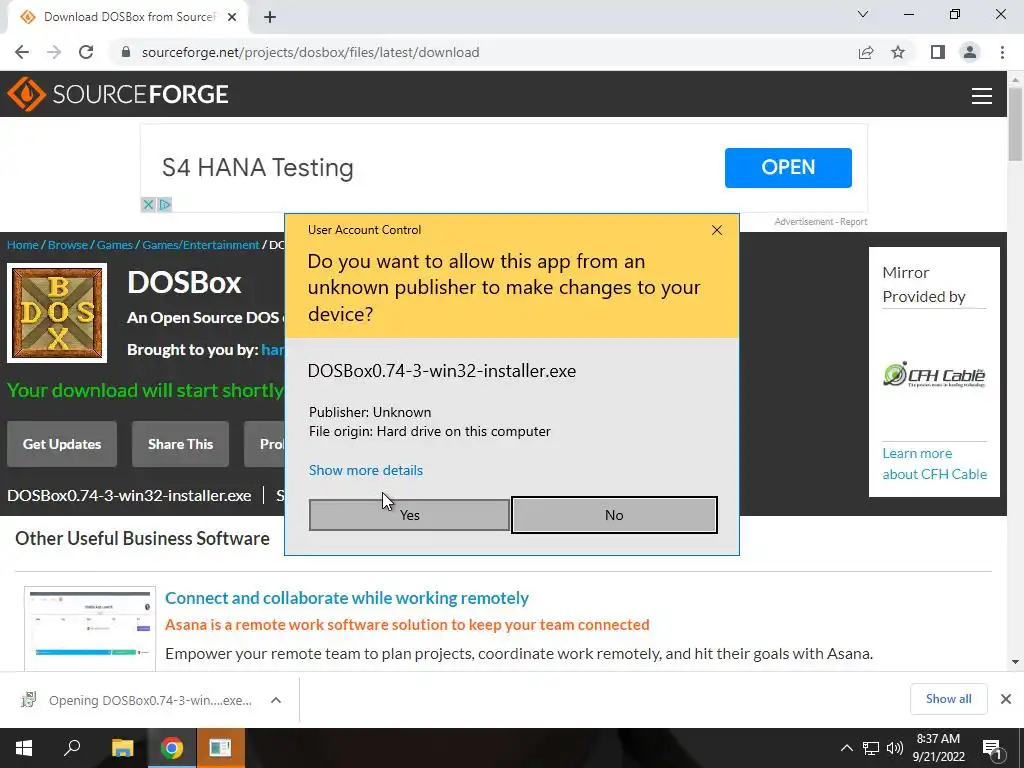
Task: Bookmark this page with star icon
Action: pos(898,52)
